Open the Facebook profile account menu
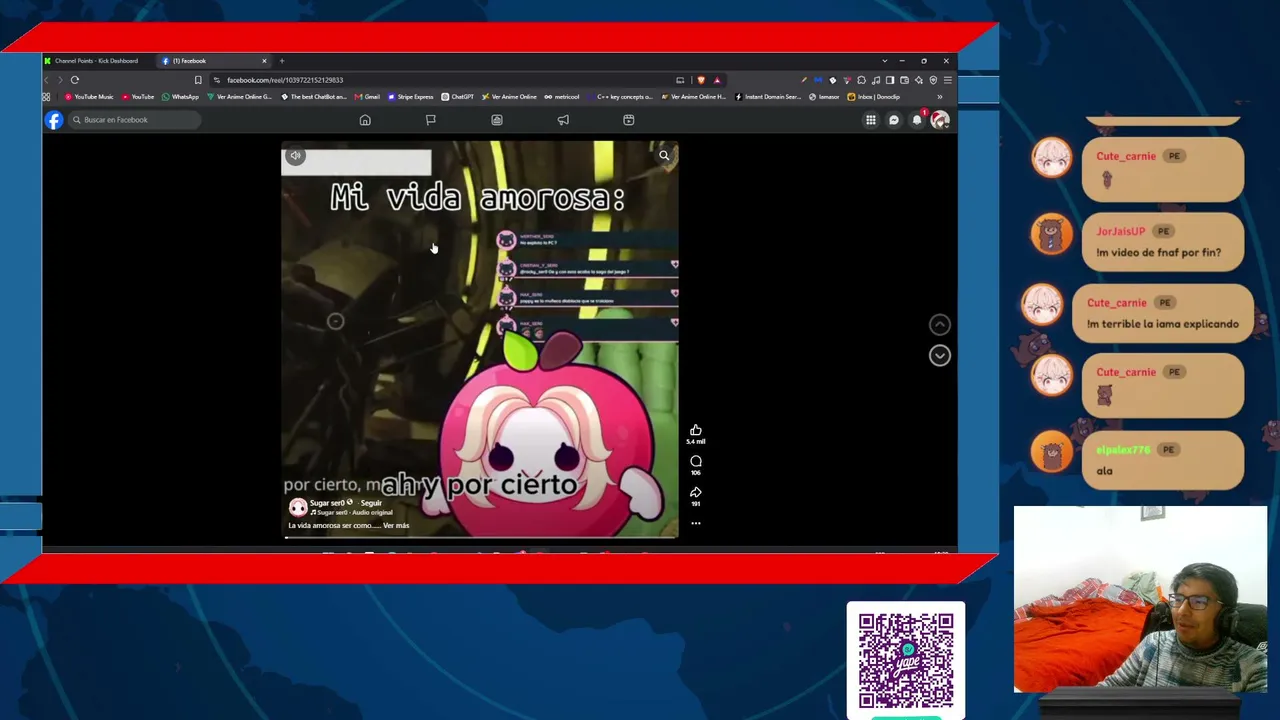Image resolution: width=1280 pixels, height=720 pixels. pos(939,120)
